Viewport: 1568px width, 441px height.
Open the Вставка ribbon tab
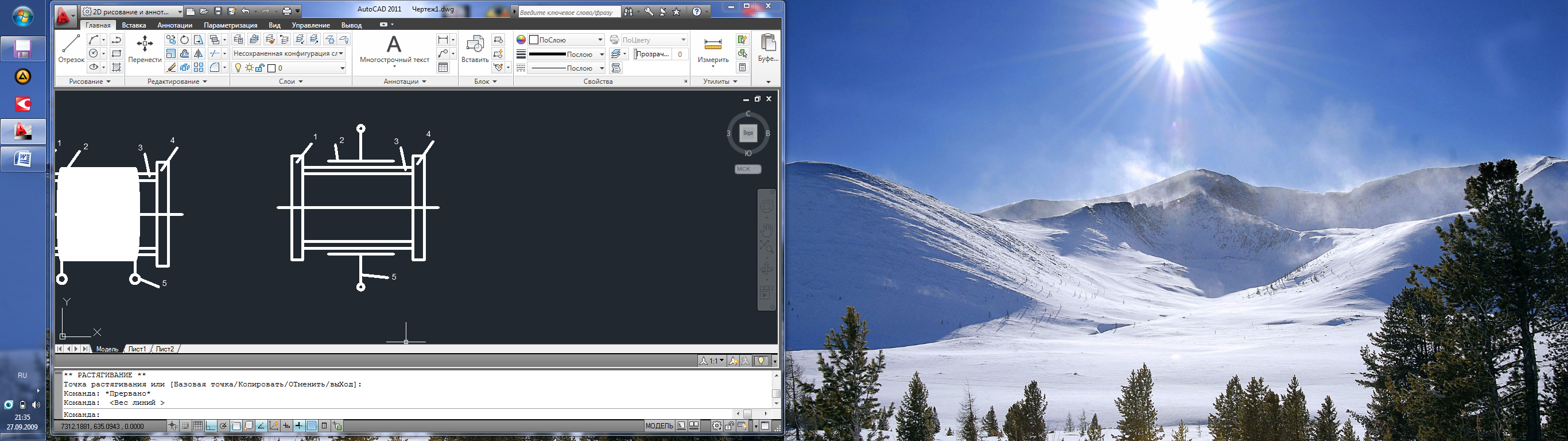(x=134, y=25)
